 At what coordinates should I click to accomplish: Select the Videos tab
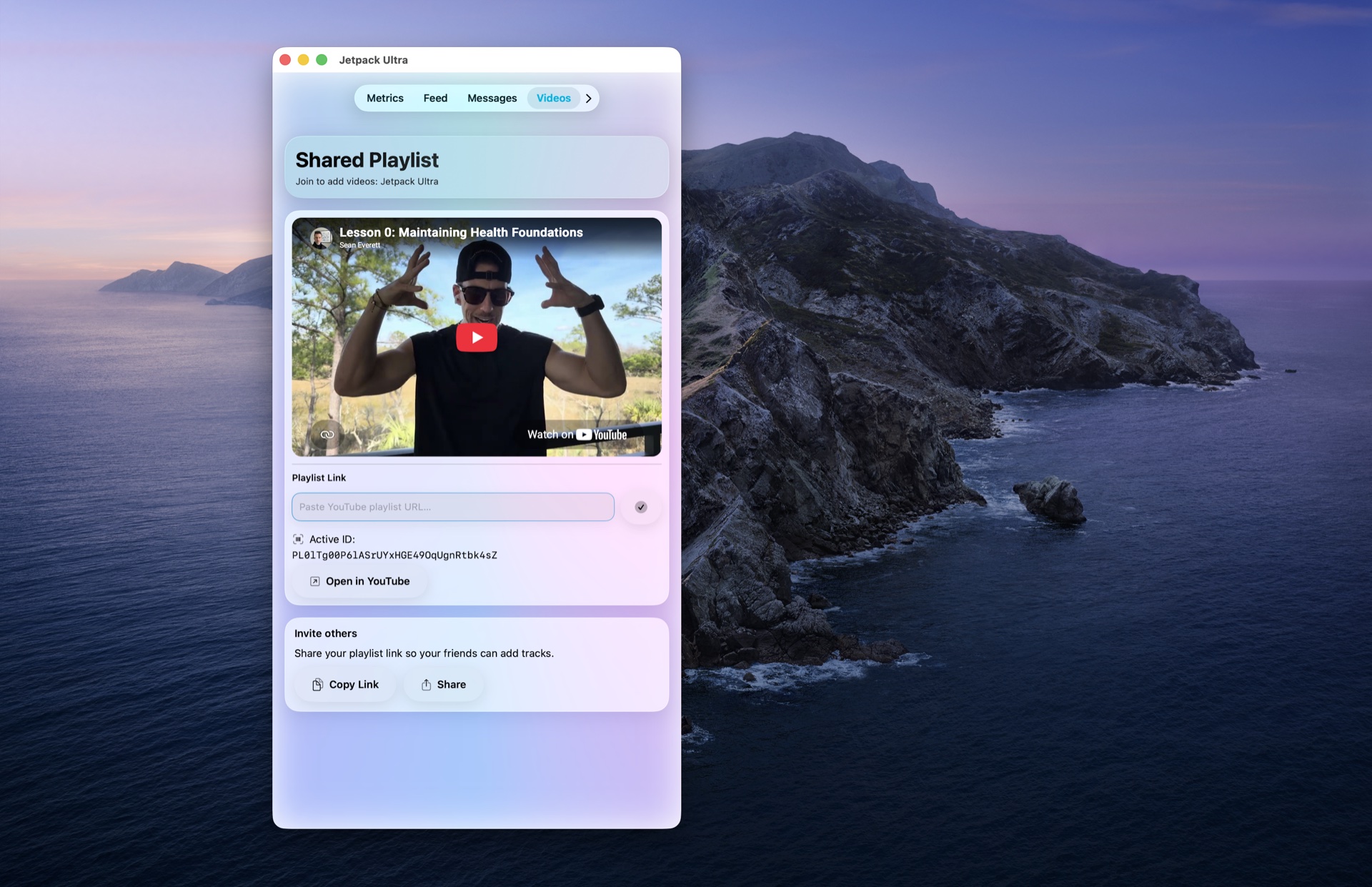click(x=553, y=98)
